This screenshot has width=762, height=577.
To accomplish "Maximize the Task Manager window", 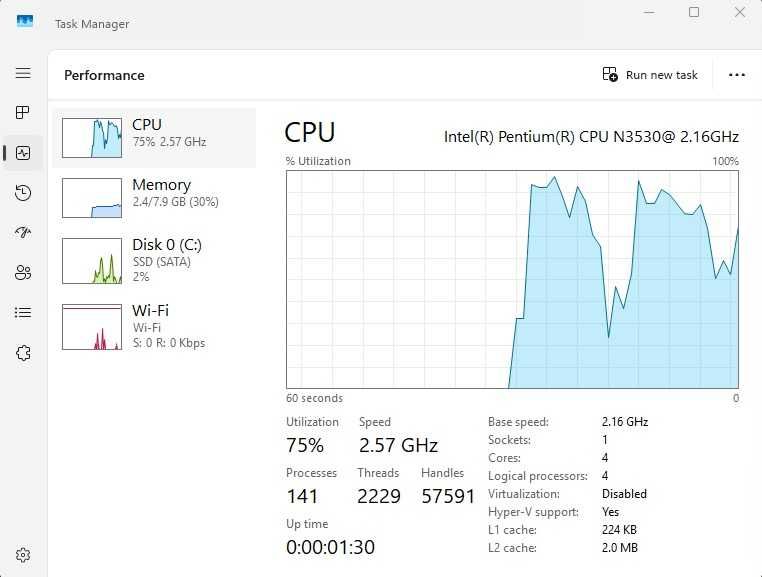I will click(x=694, y=12).
